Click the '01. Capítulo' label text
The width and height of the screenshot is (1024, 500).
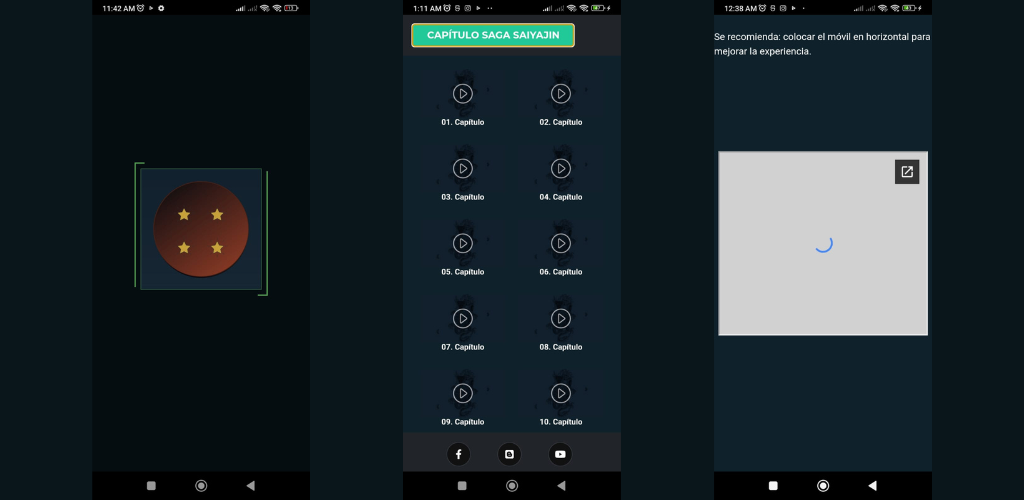coord(462,122)
